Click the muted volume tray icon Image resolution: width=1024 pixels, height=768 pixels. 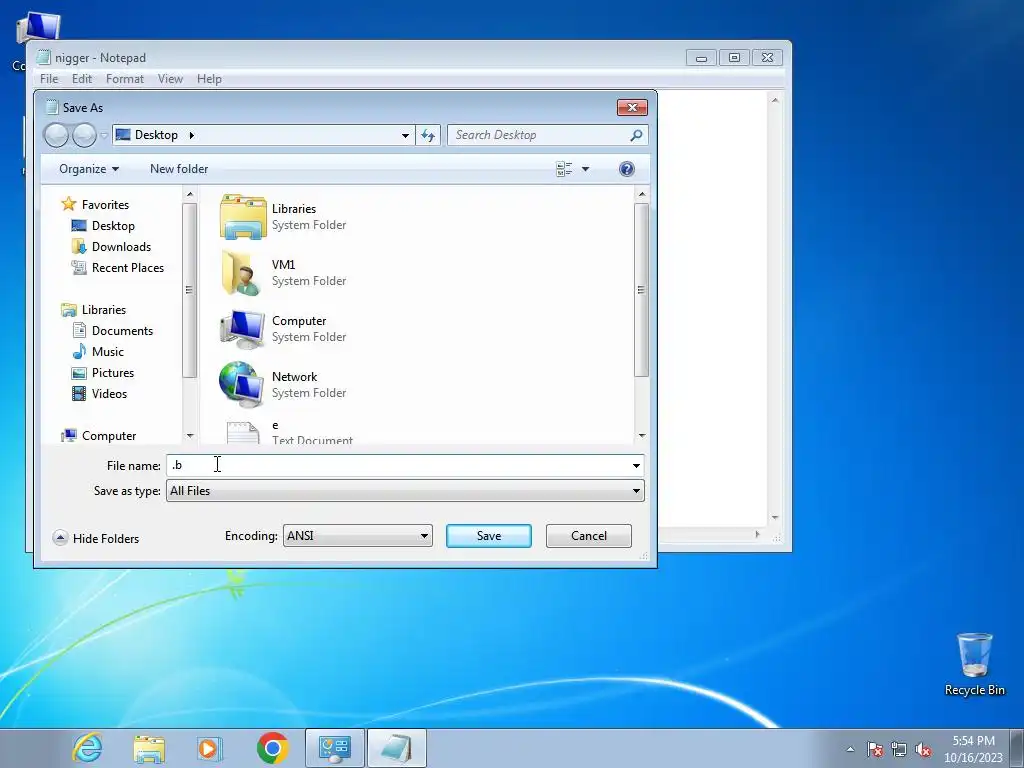[x=923, y=749]
